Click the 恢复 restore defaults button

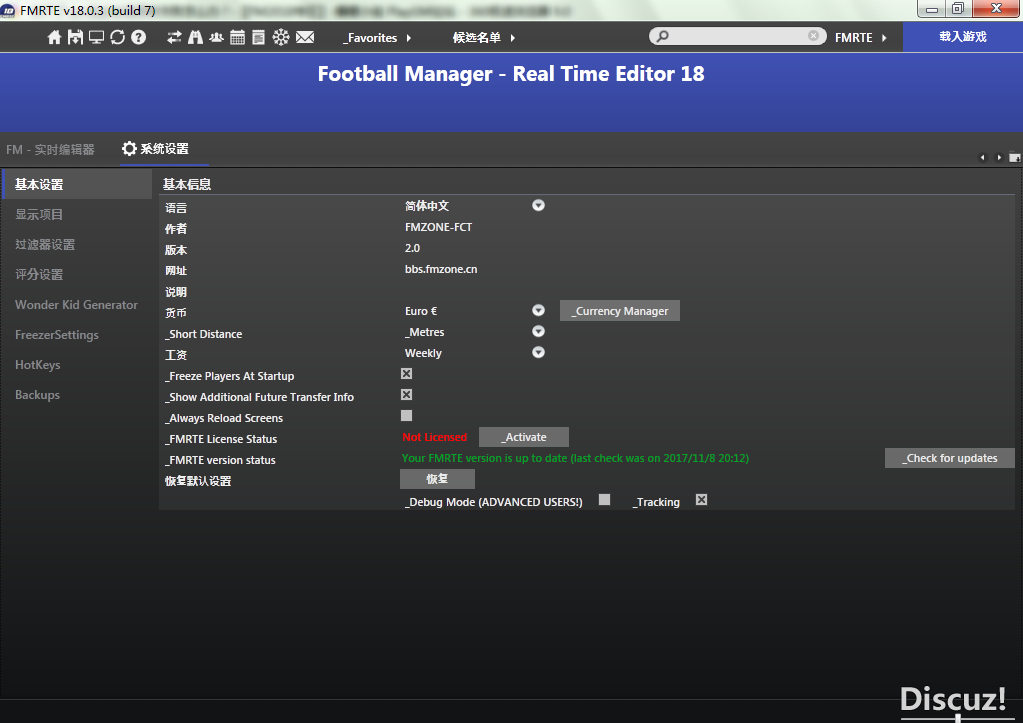click(x=437, y=479)
